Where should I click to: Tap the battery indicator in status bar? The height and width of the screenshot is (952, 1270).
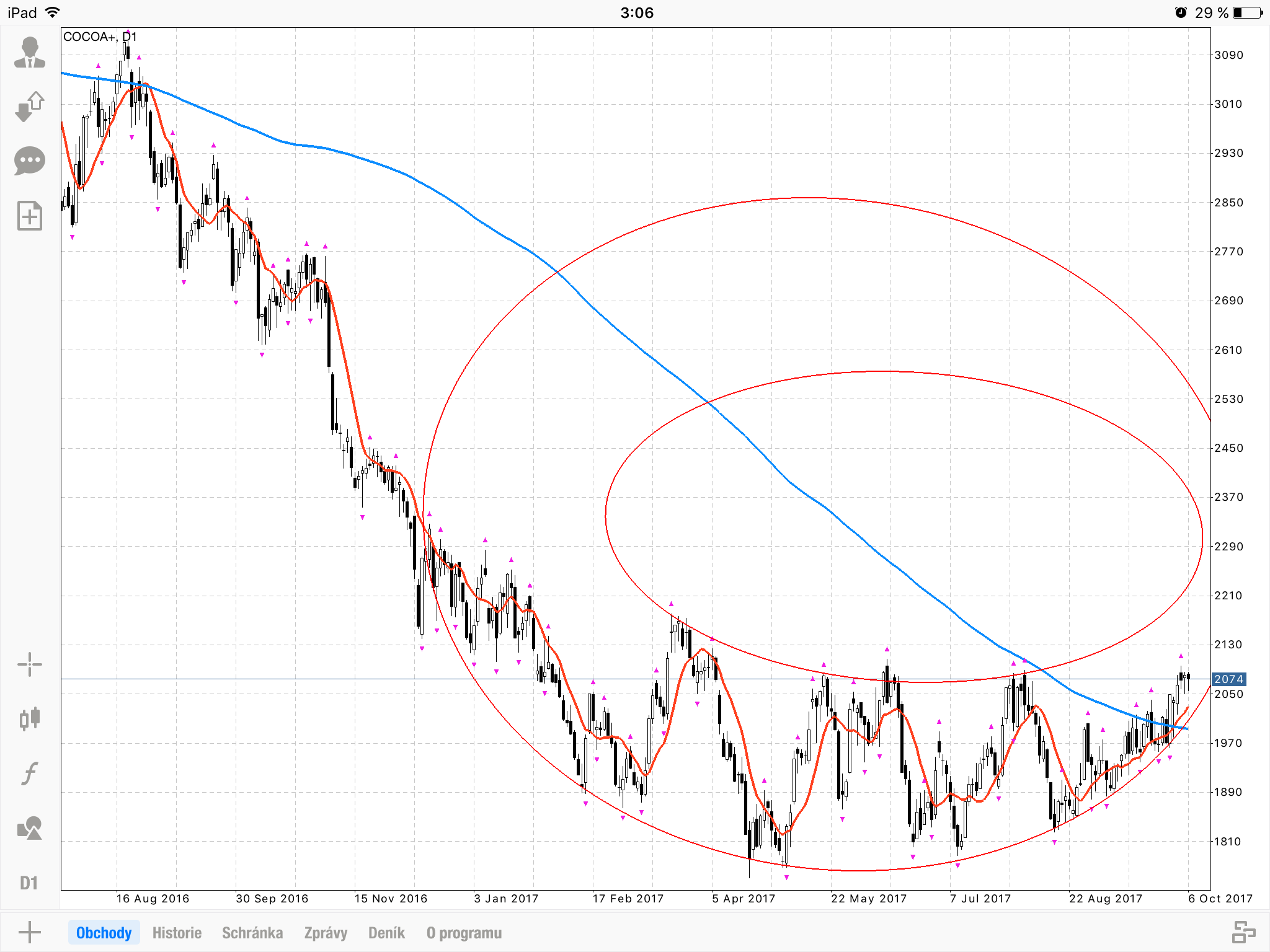coord(1248,12)
